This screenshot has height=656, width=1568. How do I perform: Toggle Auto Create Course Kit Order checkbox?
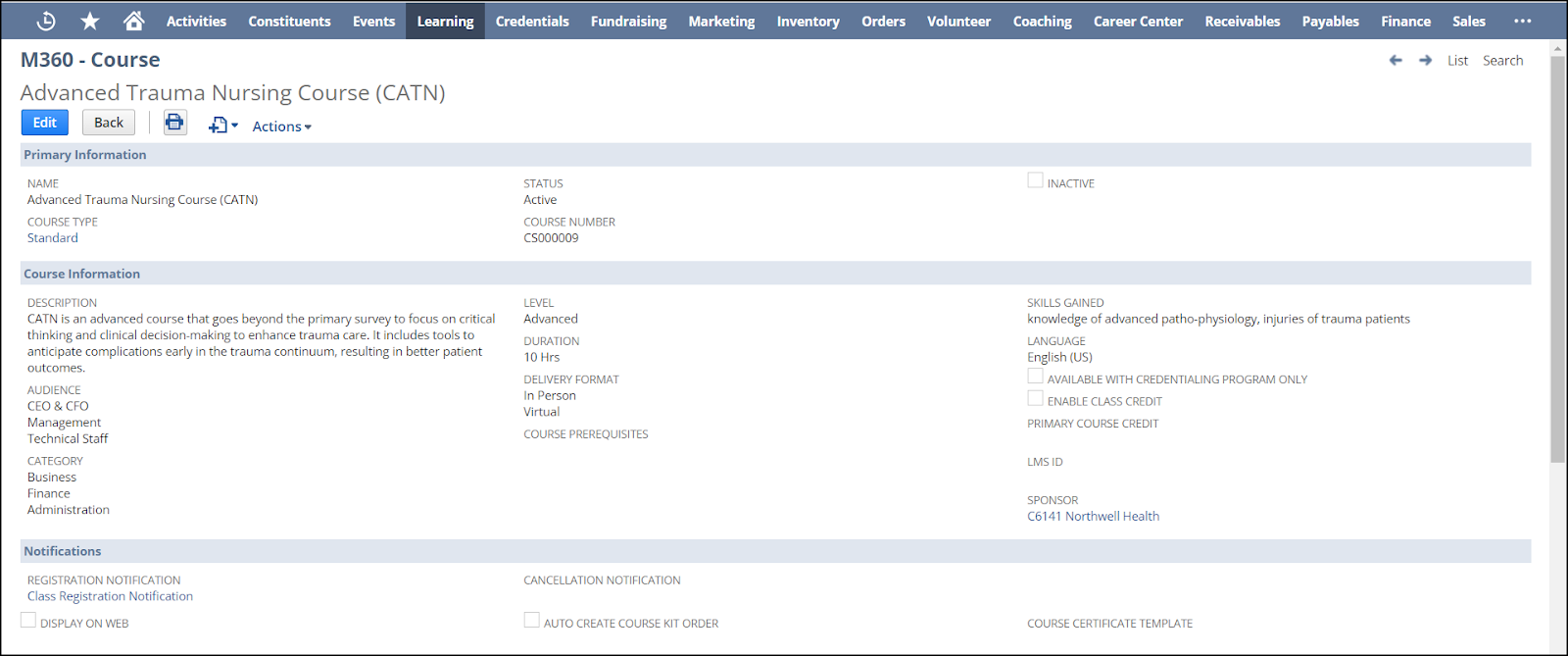(x=531, y=621)
